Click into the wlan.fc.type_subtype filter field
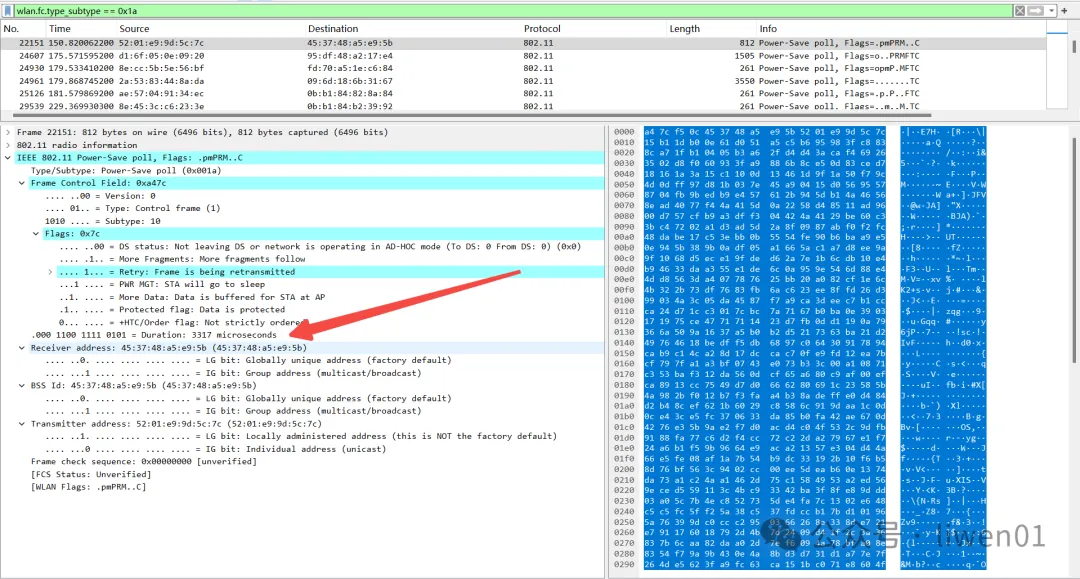 point(500,10)
